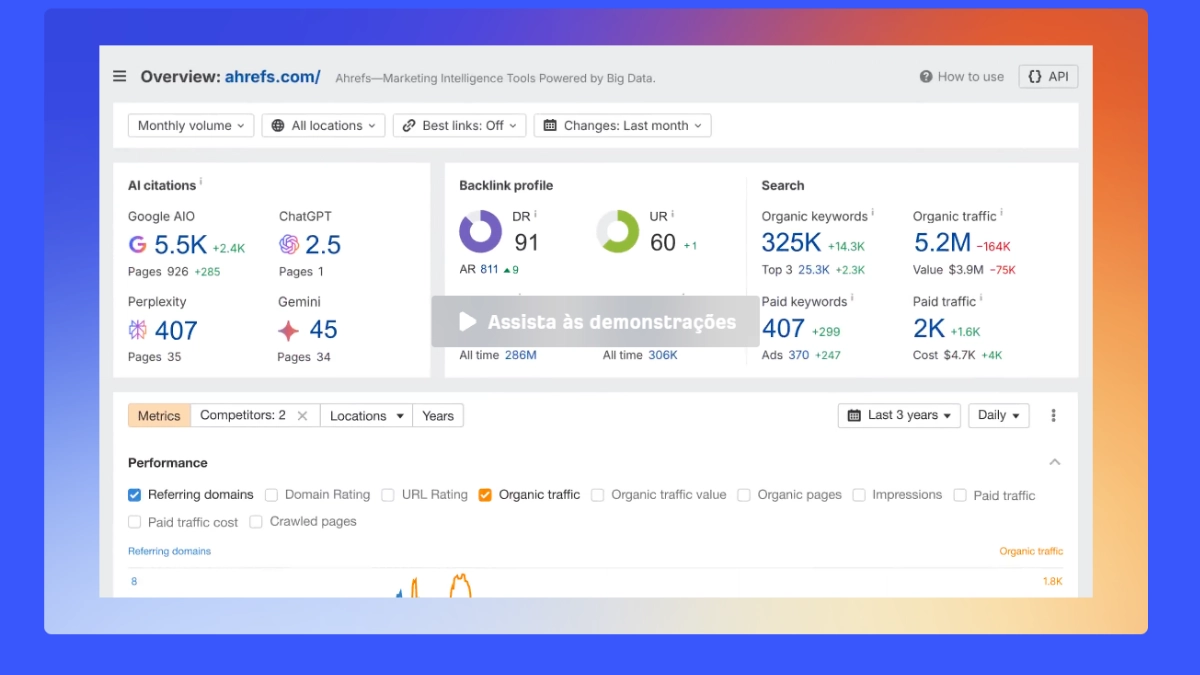Expand the All locations dropdown
This screenshot has width=1200, height=675.
[323, 125]
